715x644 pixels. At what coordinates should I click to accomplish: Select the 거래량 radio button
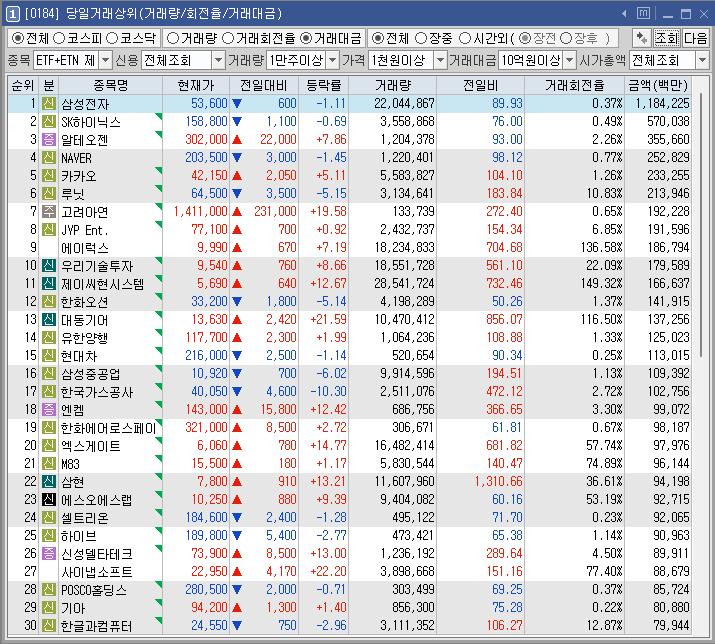tap(173, 38)
